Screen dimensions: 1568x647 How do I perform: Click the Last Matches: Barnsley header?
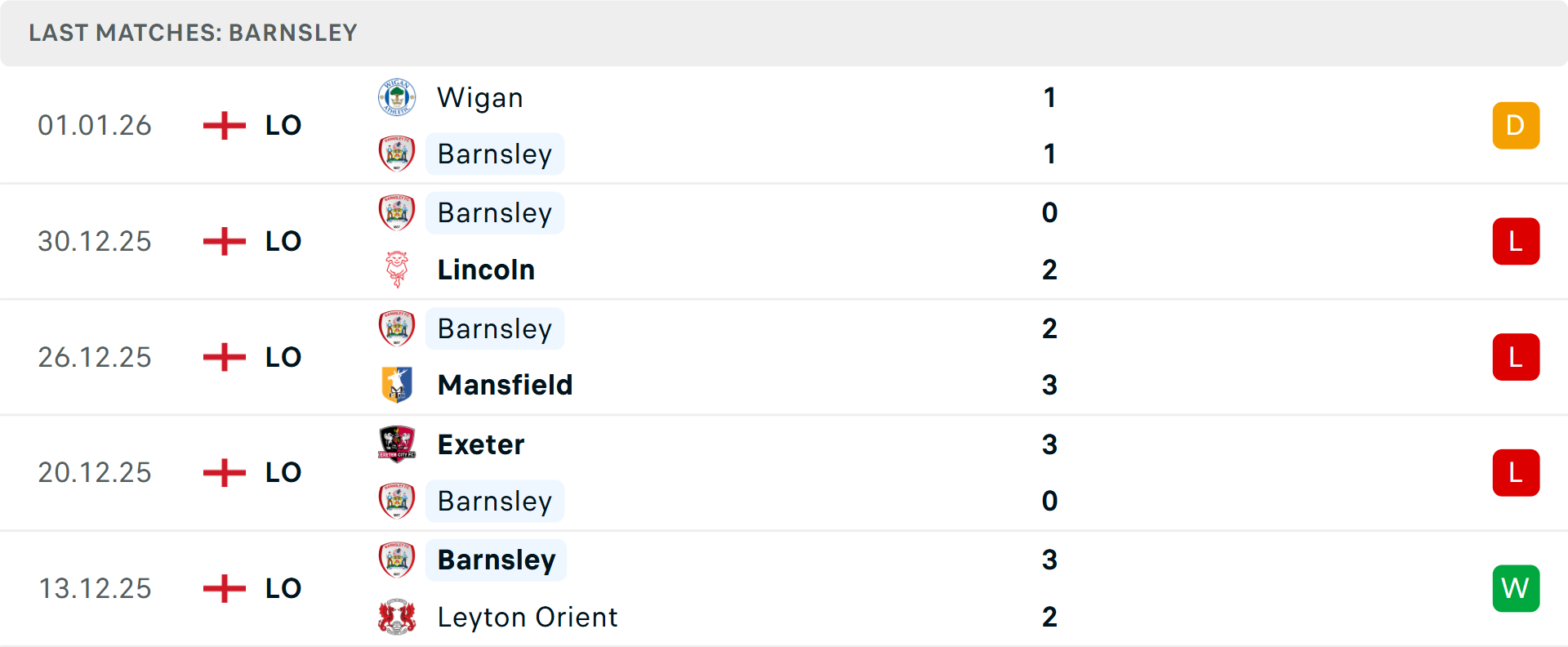194,33
